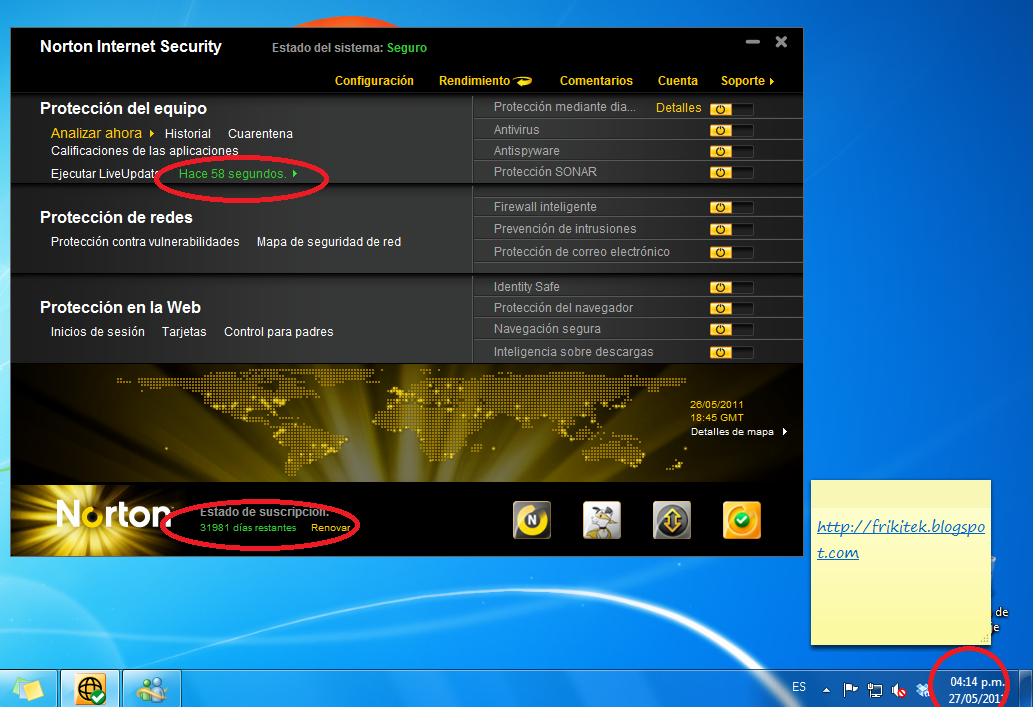Screen dimensions: 1033x707
Task: Open Control para padres
Action: (x=279, y=332)
